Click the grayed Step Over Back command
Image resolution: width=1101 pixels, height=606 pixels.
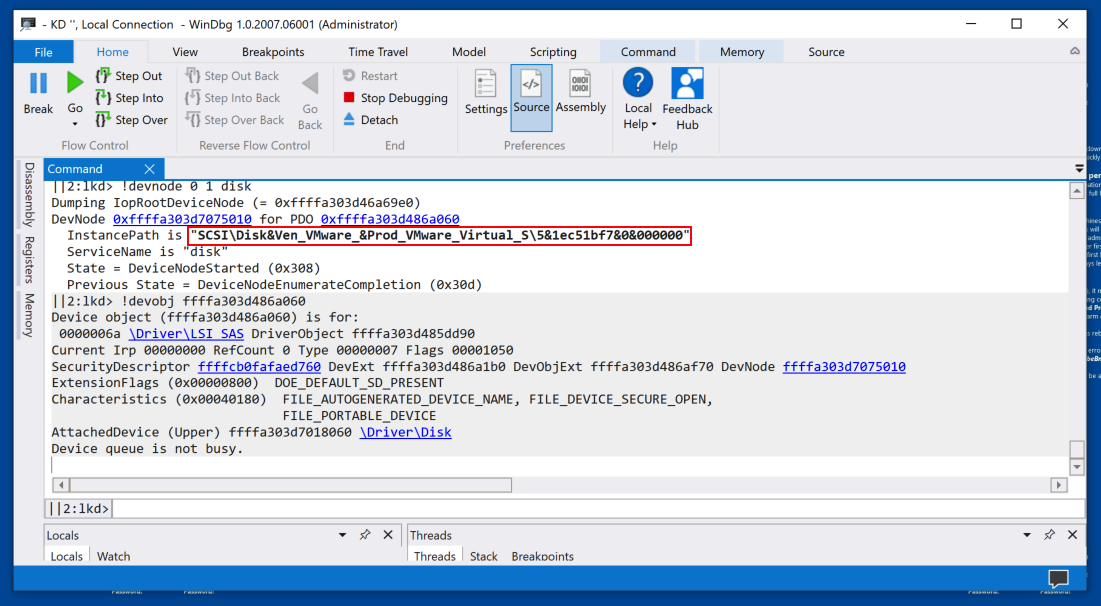pyautogui.click(x=235, y=120)
